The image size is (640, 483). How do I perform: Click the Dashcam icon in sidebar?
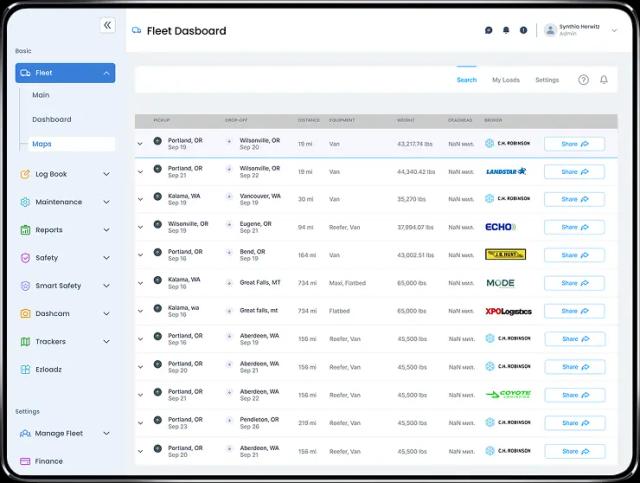pos(25,314)
